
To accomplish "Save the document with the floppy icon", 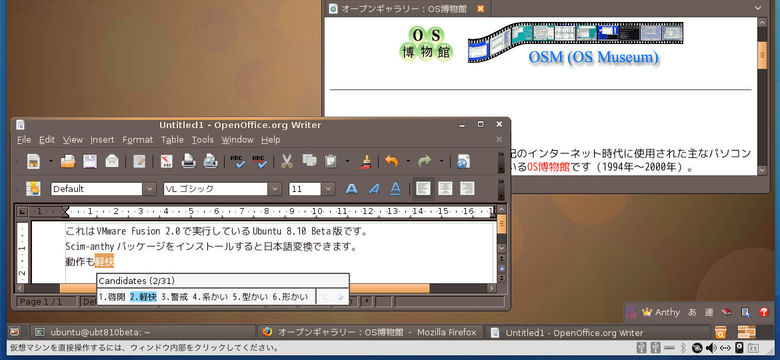I will (90, 161).
